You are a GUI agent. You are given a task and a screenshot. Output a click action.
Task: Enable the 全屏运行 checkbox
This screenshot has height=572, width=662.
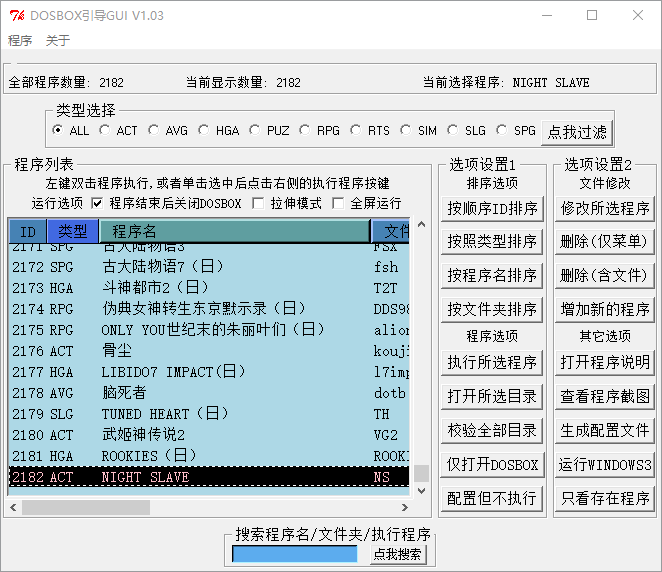tap(338, 203)
